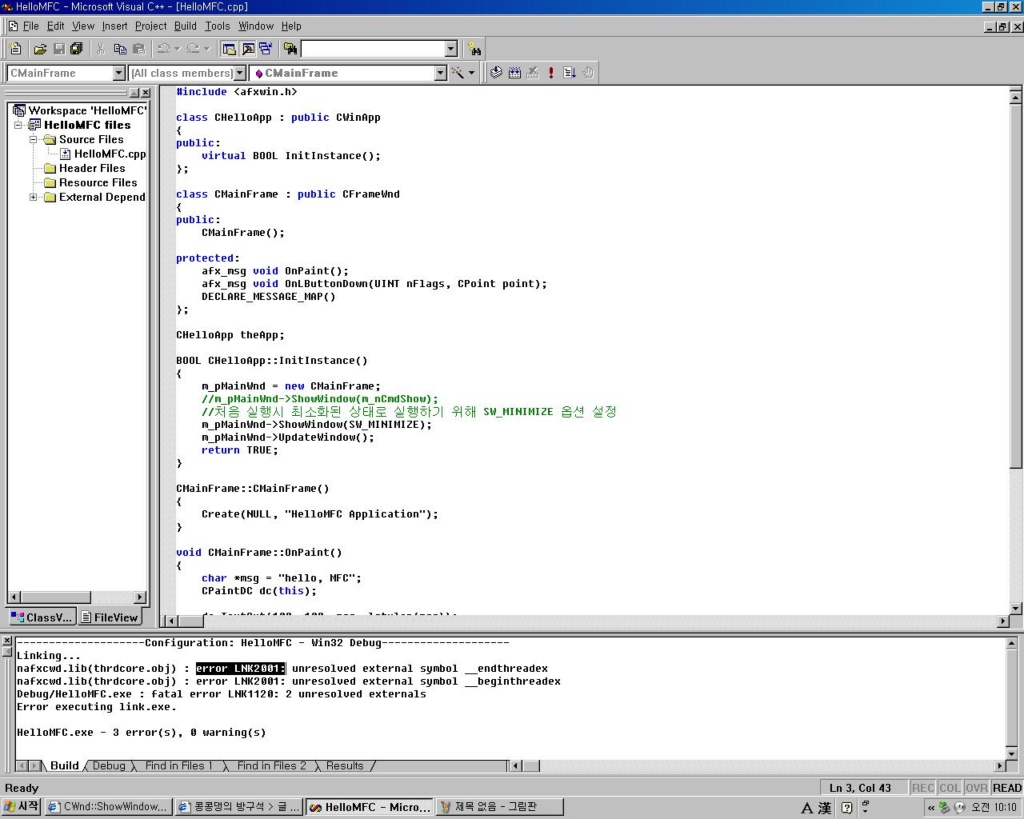Open the File menu

tap(31, 26)
